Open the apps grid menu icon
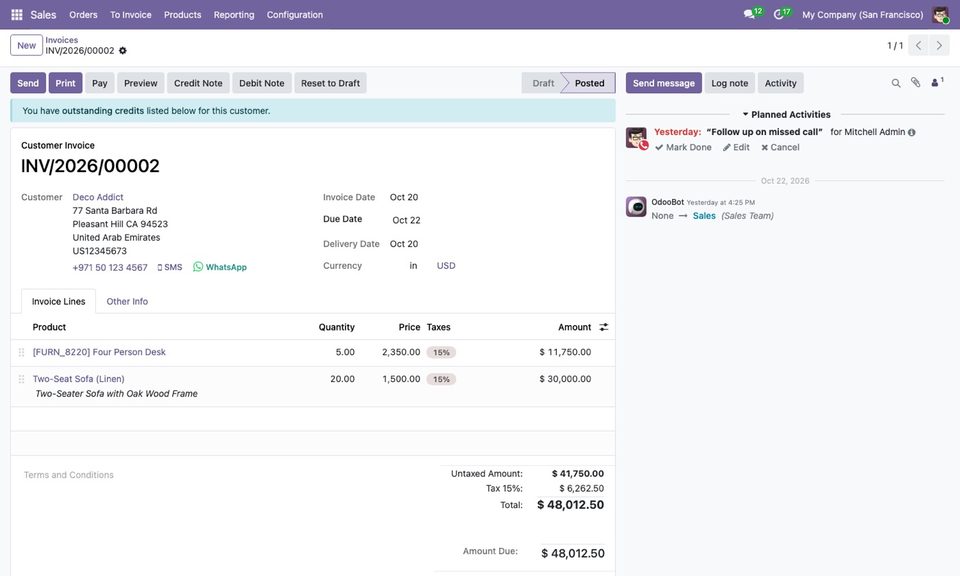The width and height of the screenshot is (960, 576). pyautogui.click(x=17, y=15)
